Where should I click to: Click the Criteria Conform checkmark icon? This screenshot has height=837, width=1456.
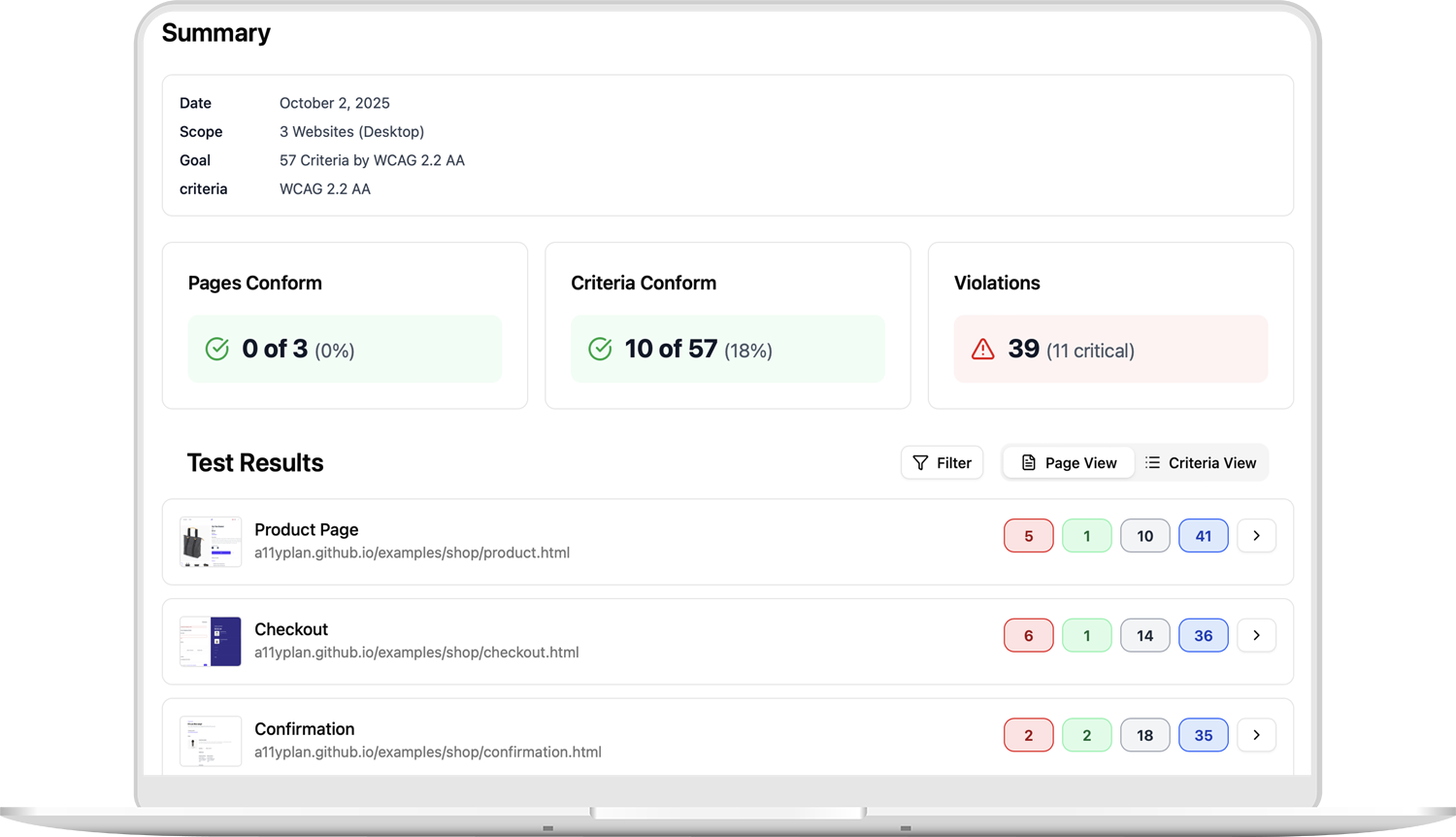(600, 350)
